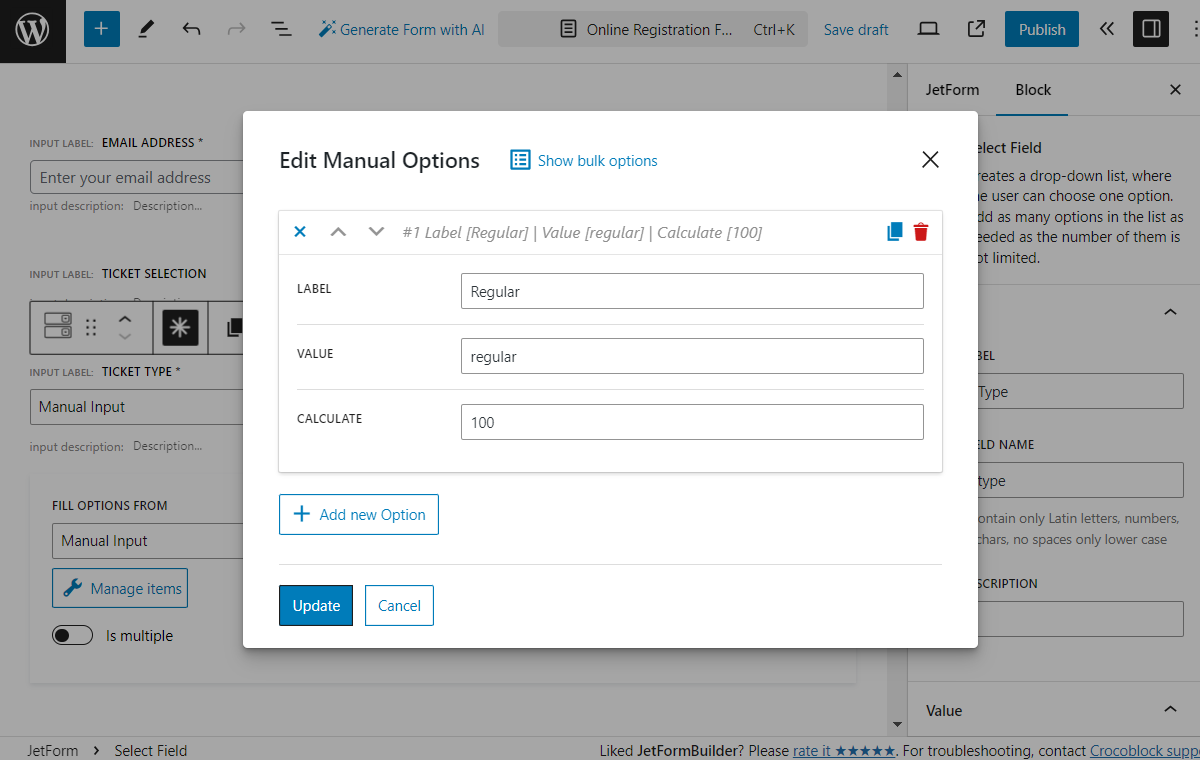This screenshot has width=1200, height=760.
Task: Publish the form
Action: tap(1042, 30)
